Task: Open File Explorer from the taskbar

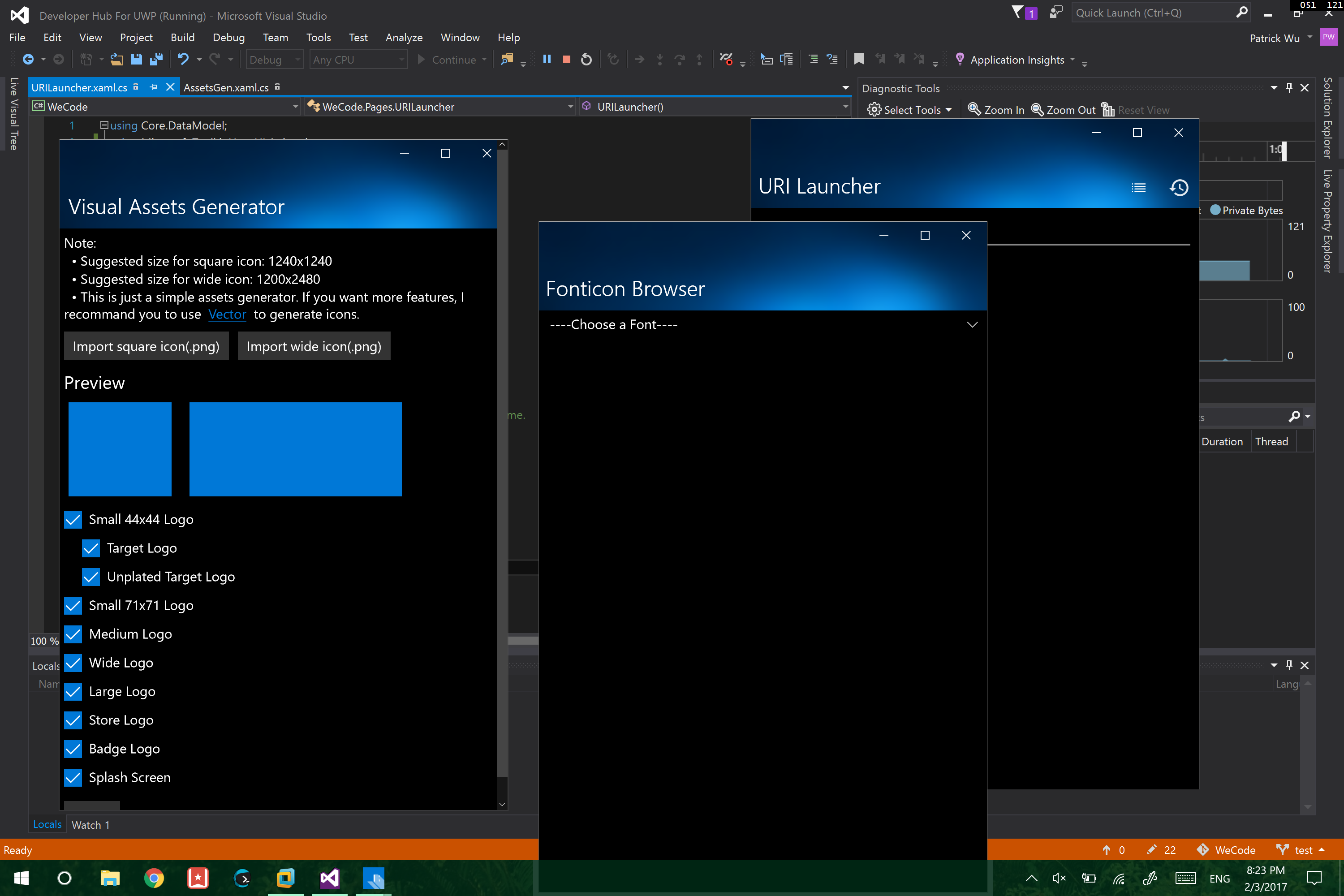Action: (x=110, y=878)
